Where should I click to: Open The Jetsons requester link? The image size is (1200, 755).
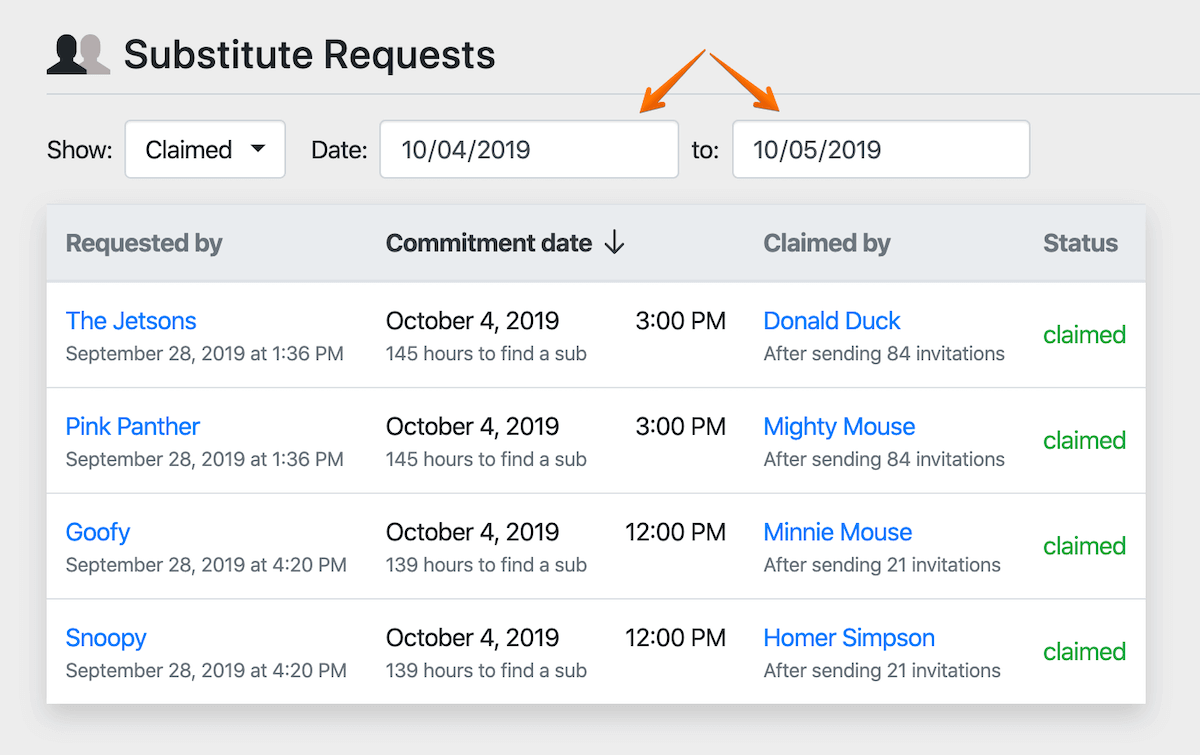click(x=131, y=321)
